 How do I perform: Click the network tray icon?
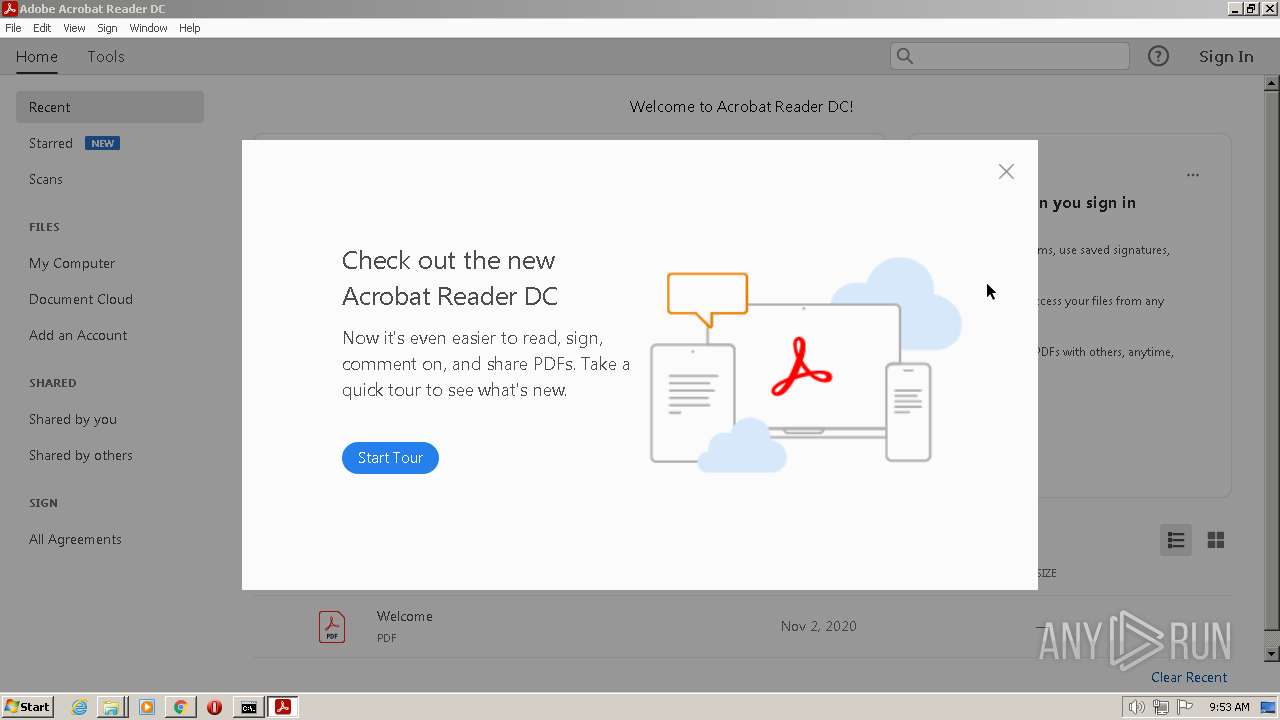(x=1161, y=707)
